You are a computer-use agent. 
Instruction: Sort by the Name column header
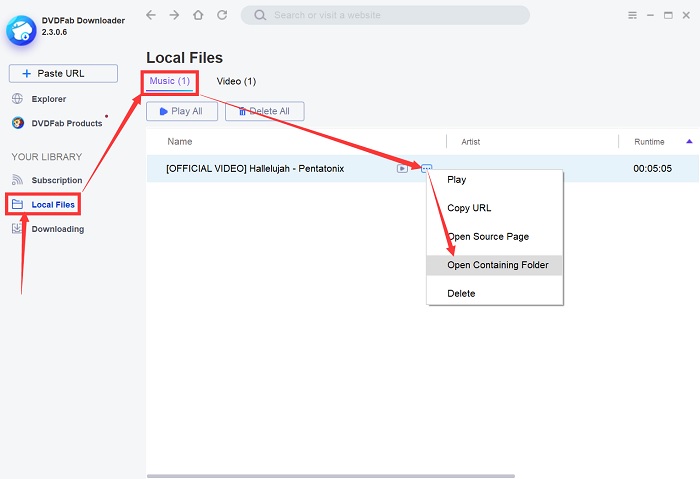coord(180,142)
